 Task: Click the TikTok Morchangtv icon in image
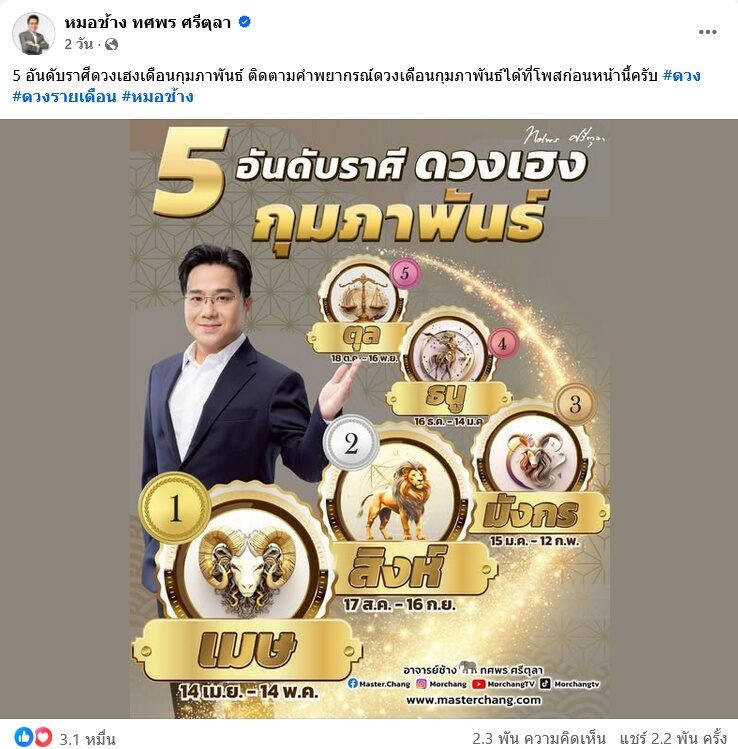coord(545,684)
